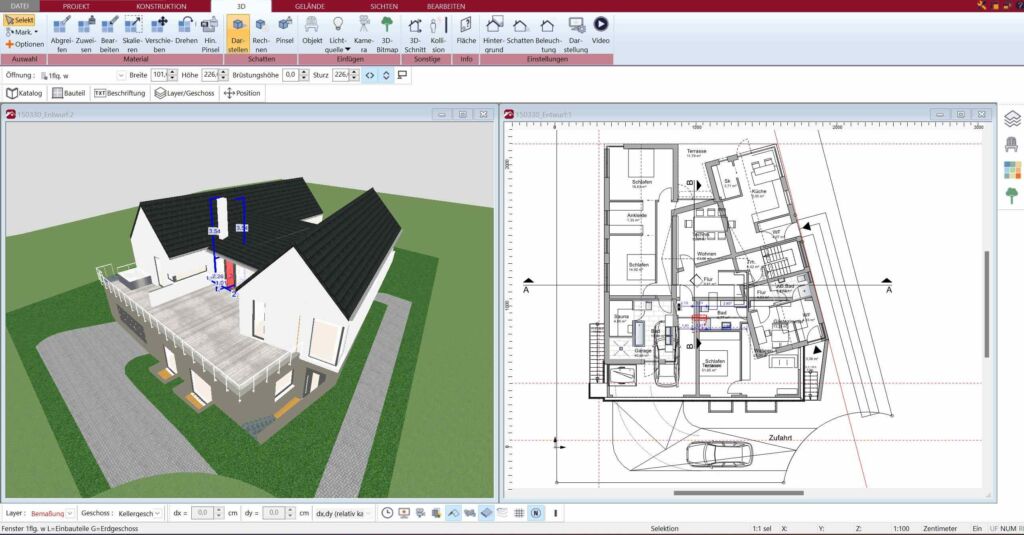Start the Video tool
The image size is (1024, 535).
point(600,31)
